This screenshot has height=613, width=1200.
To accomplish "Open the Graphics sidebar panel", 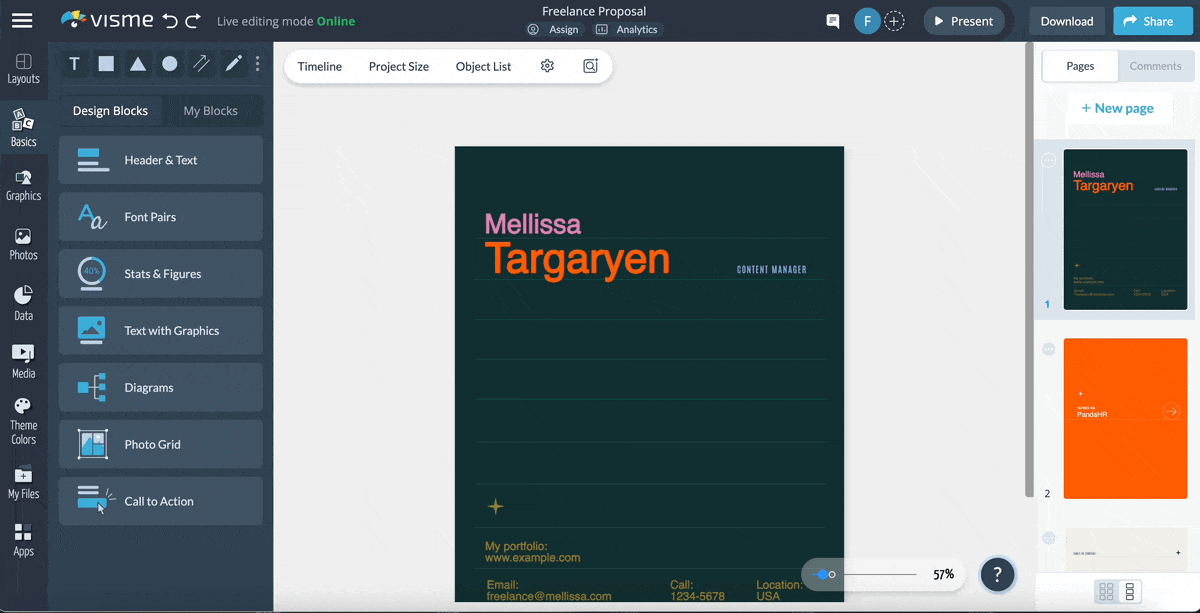I will click(x=23, y=185).
